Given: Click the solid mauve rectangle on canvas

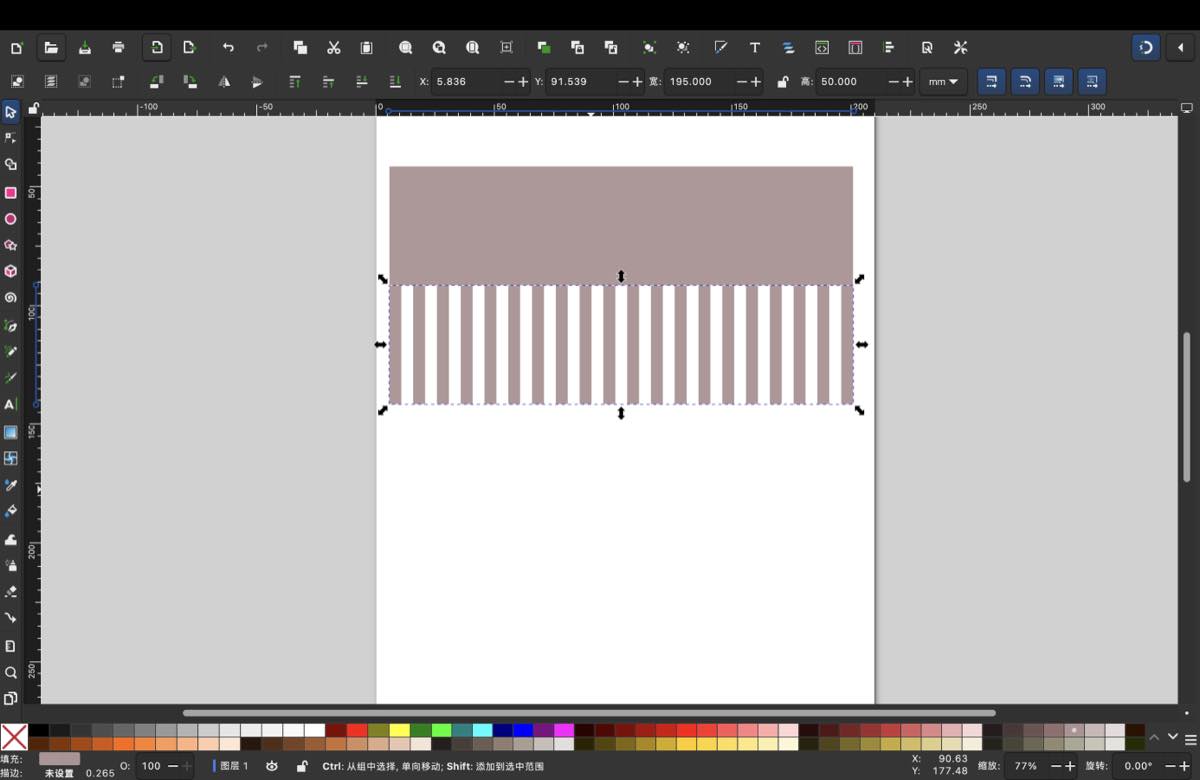Looking at the screenshot, I should [x=621, y=225].
